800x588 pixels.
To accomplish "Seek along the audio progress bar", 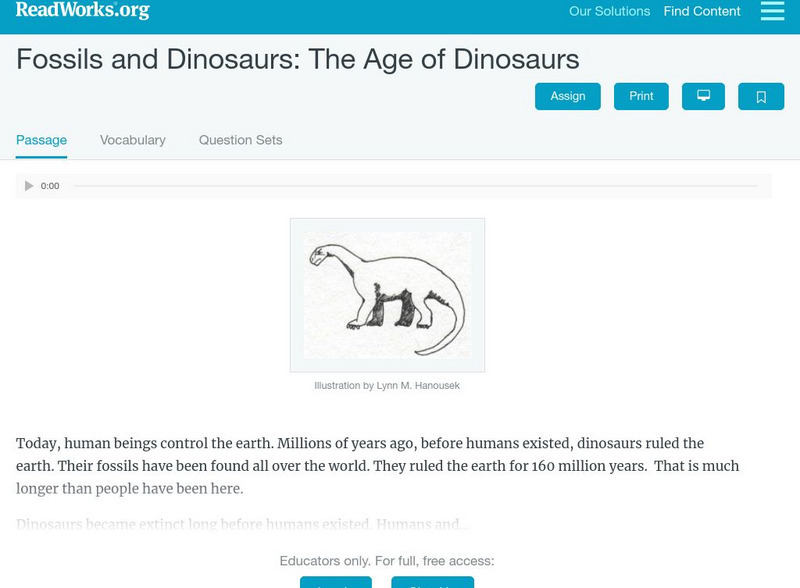I will click(x=415, y=186).
